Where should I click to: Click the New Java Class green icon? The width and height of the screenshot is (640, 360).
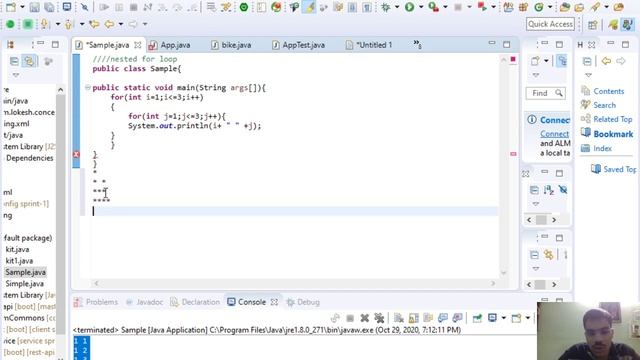(538, 7)
